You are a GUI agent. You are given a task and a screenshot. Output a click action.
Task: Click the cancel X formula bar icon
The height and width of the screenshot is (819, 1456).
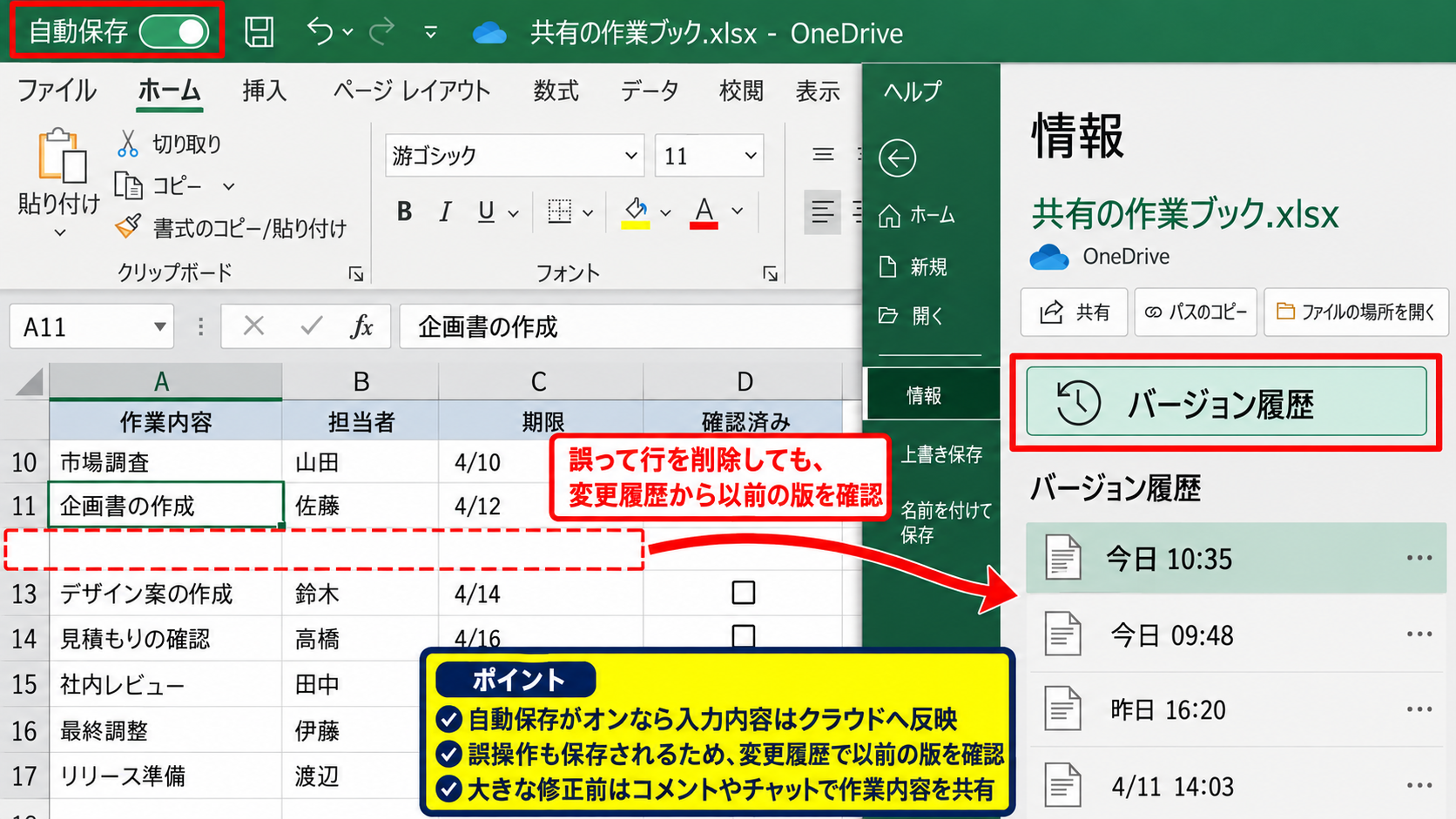253,326
